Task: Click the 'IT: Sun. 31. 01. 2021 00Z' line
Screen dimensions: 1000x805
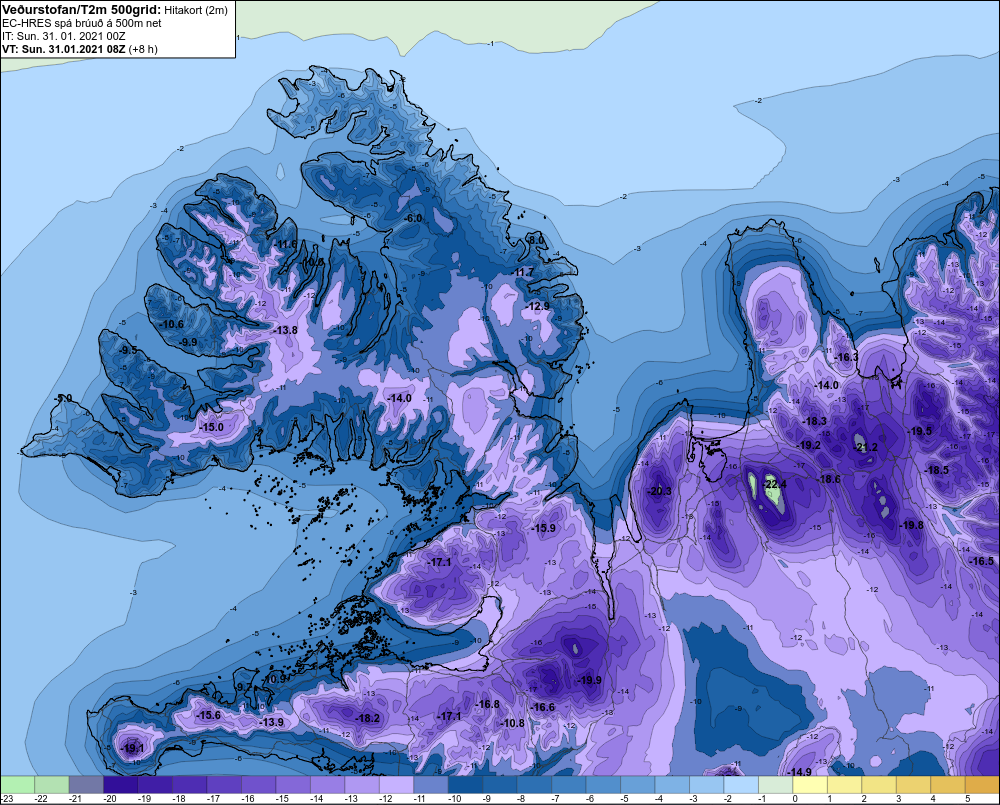Action: [64, 36]
